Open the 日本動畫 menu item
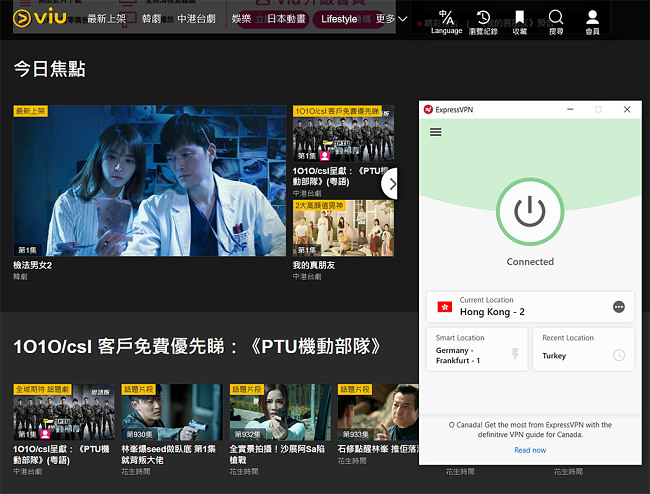650x494 pixels. 286,19
